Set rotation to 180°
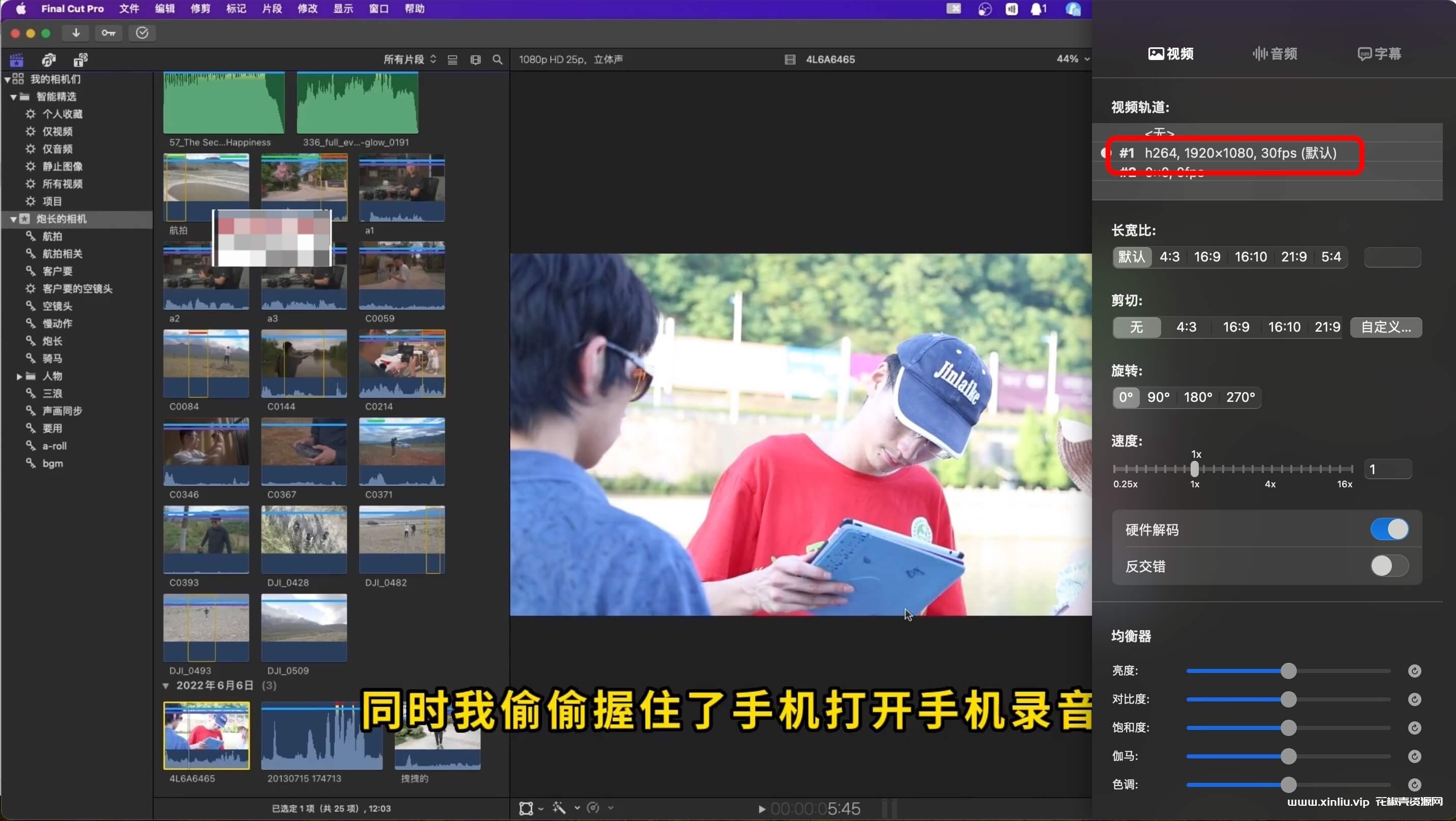Image resolution: width=1456 pixels, height=821 pixels. point(1198,397)
